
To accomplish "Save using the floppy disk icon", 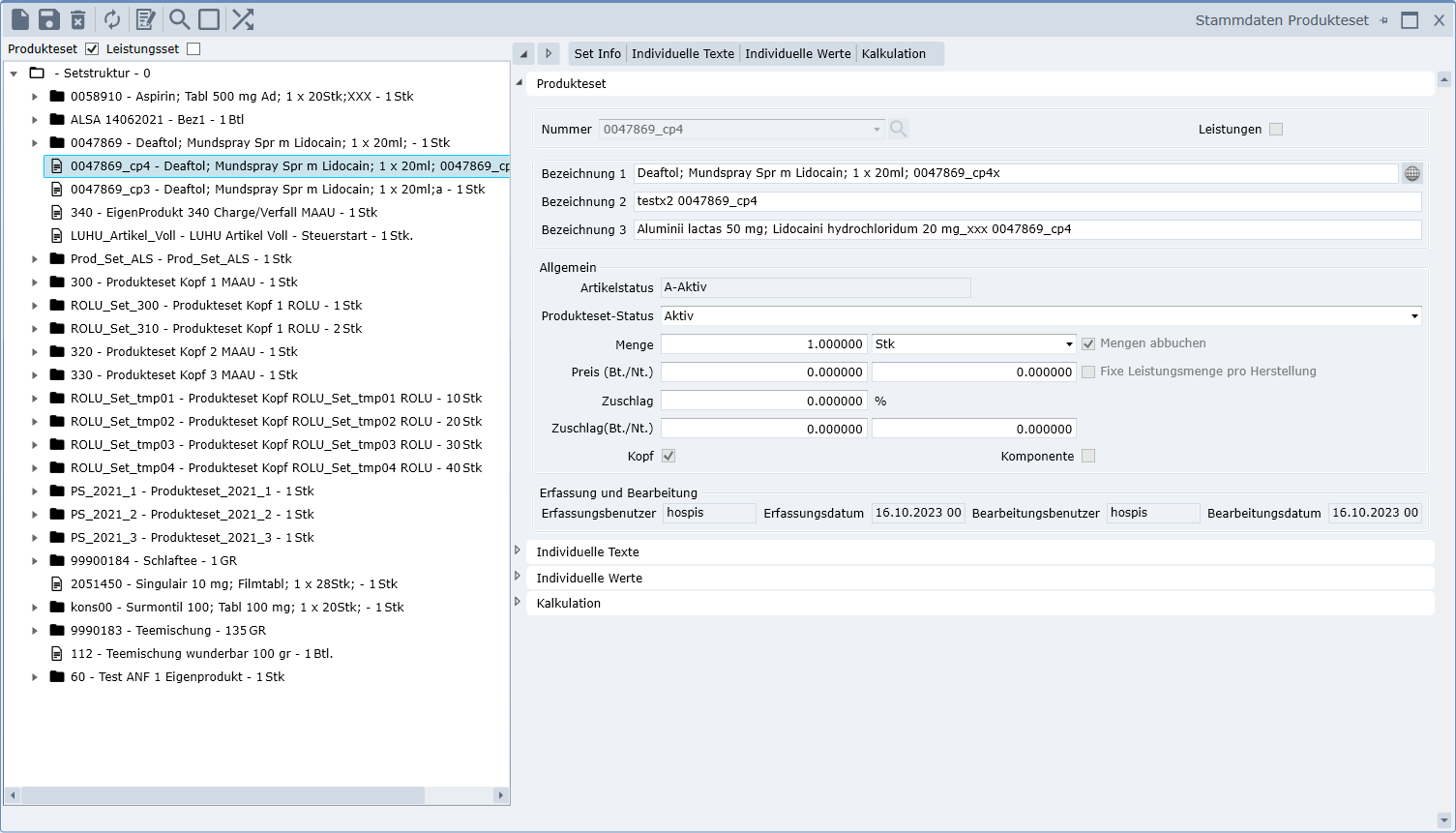I will click(x=48, y=19).
